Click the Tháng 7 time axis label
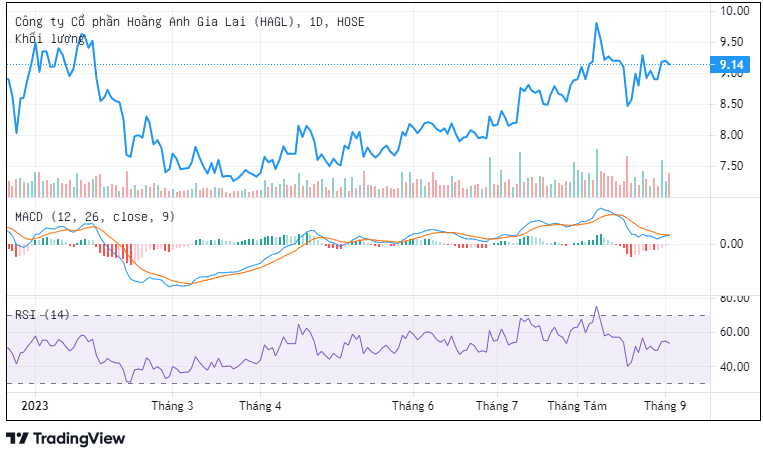Viewport: 763px width, 456px height. pos(497,406)
